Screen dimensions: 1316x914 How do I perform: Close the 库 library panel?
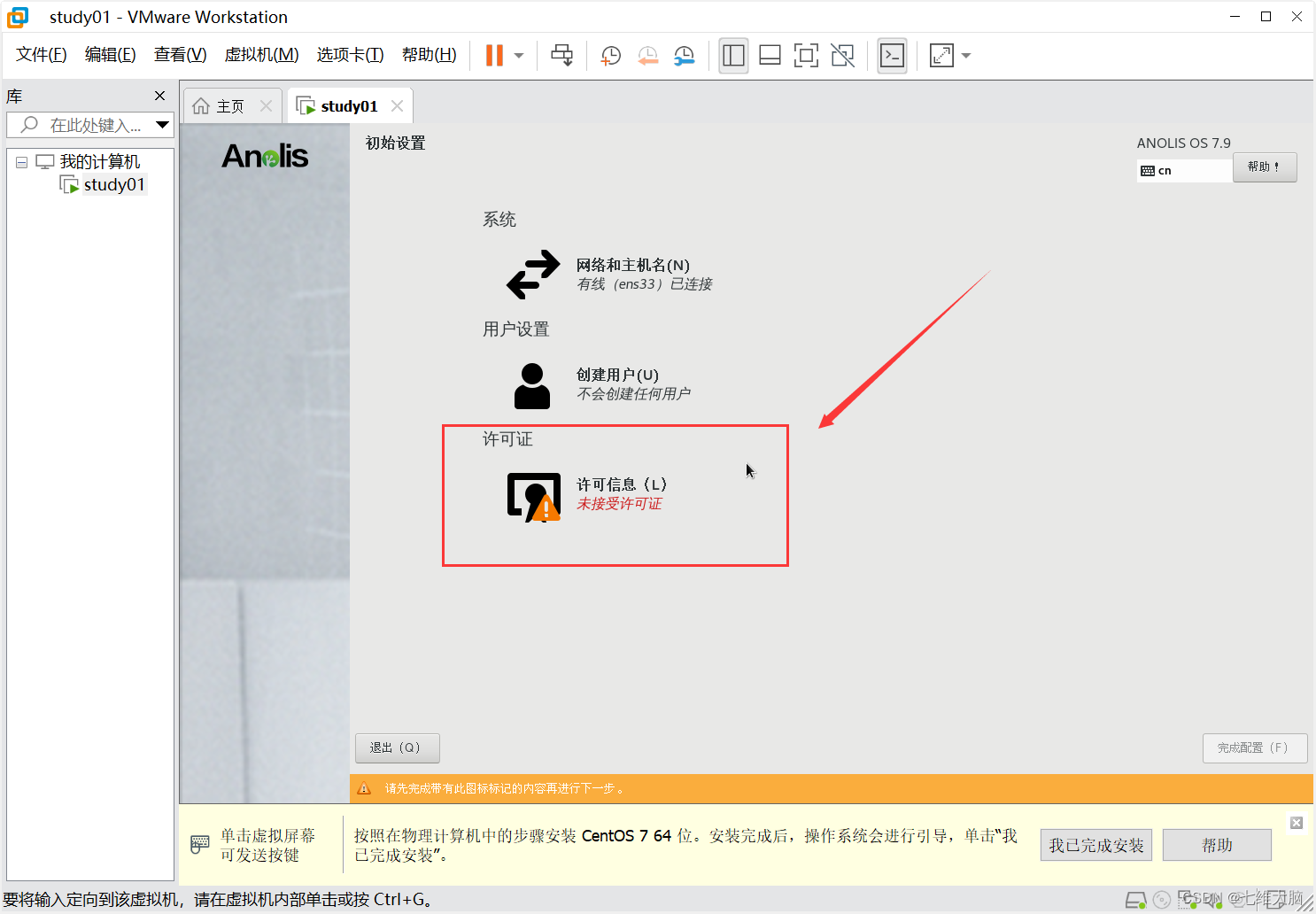159,96
